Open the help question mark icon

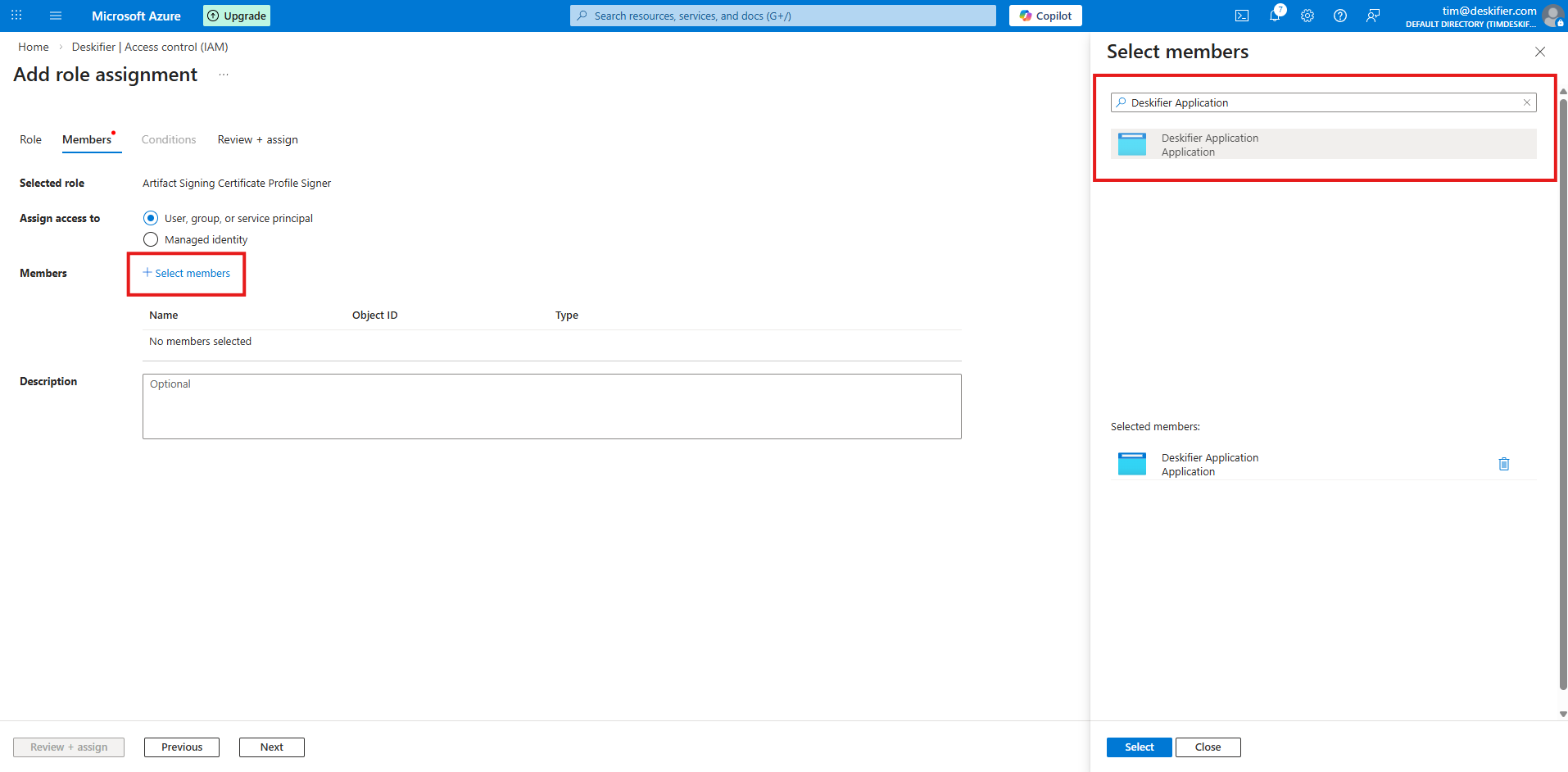[x=1340, y=16]
